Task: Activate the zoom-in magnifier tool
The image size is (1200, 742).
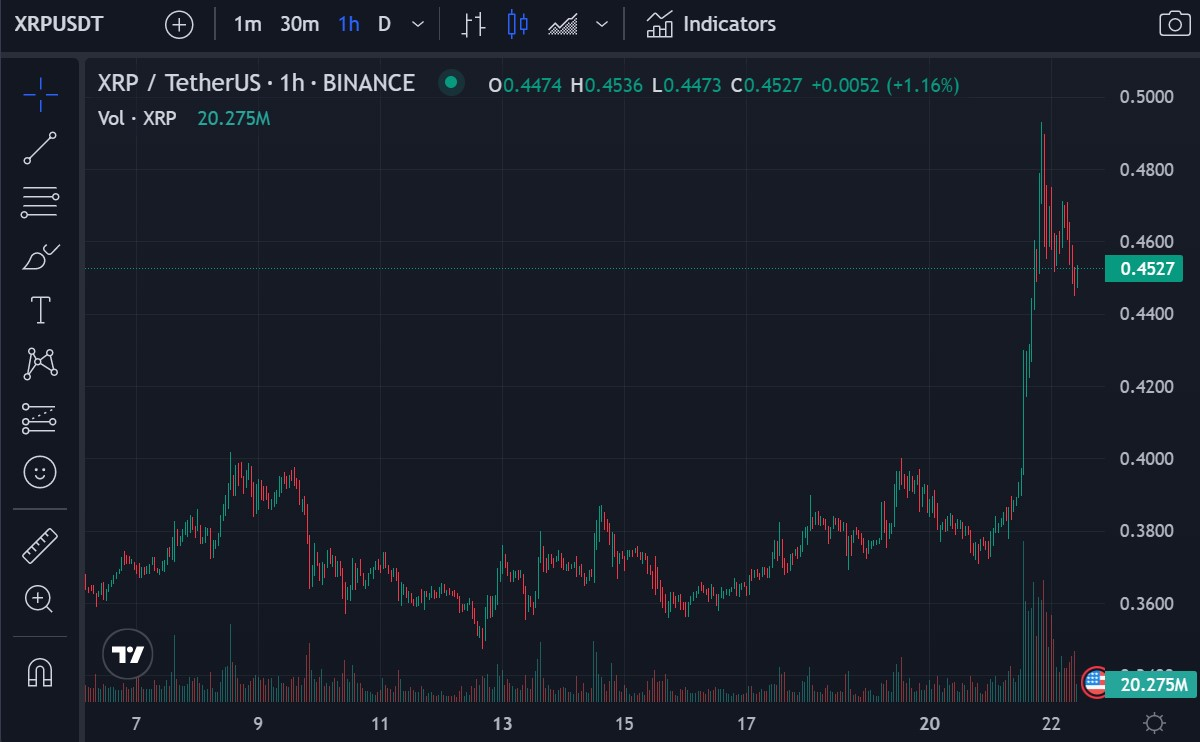Action: click(x=40, y=599)
